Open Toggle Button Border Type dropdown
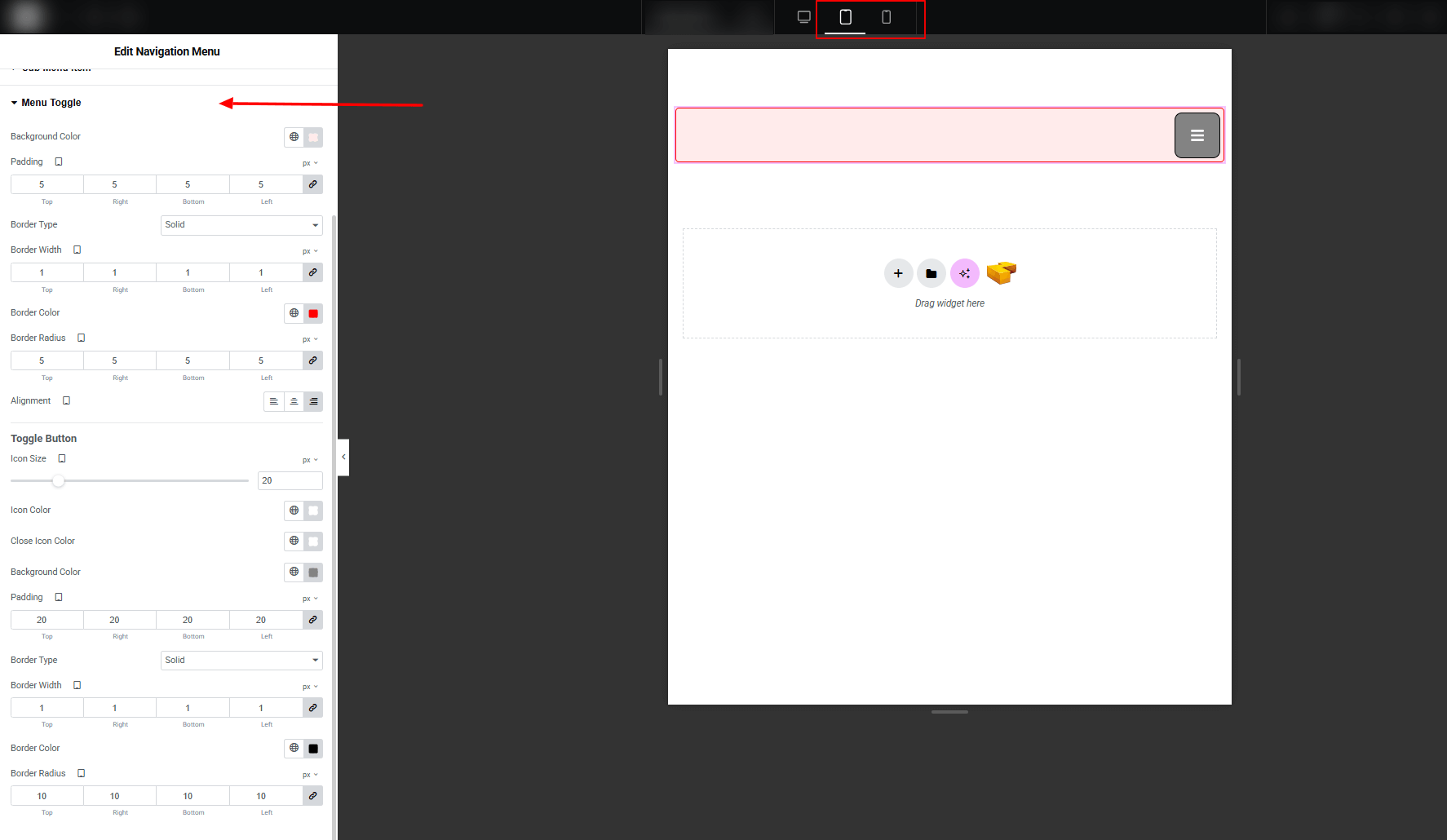The image size is (1447, 840). pyautogui.click(x=241, y=661)
